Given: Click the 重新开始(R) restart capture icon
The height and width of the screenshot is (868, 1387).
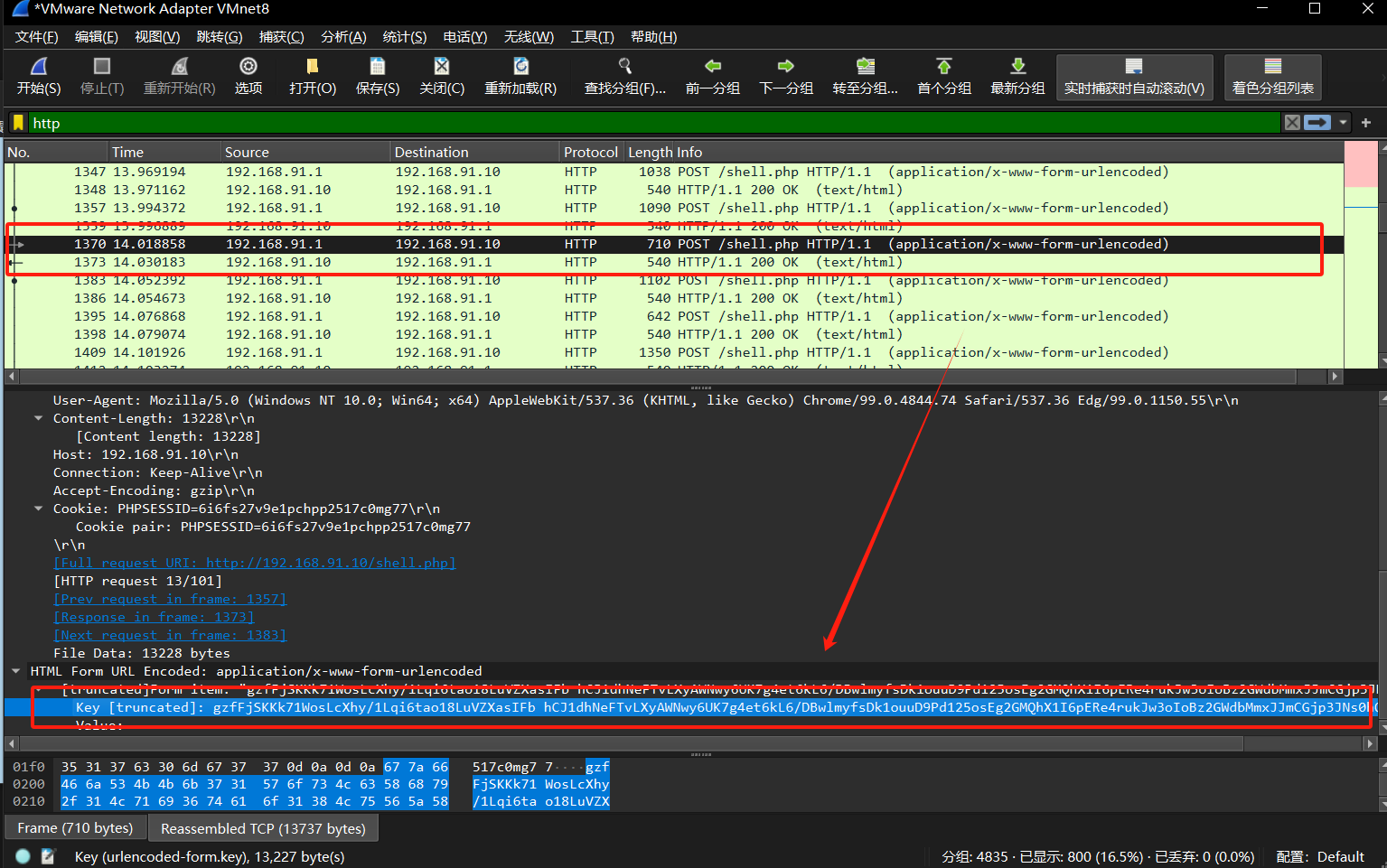Looking at the screenshot, I should pos(180,67).
